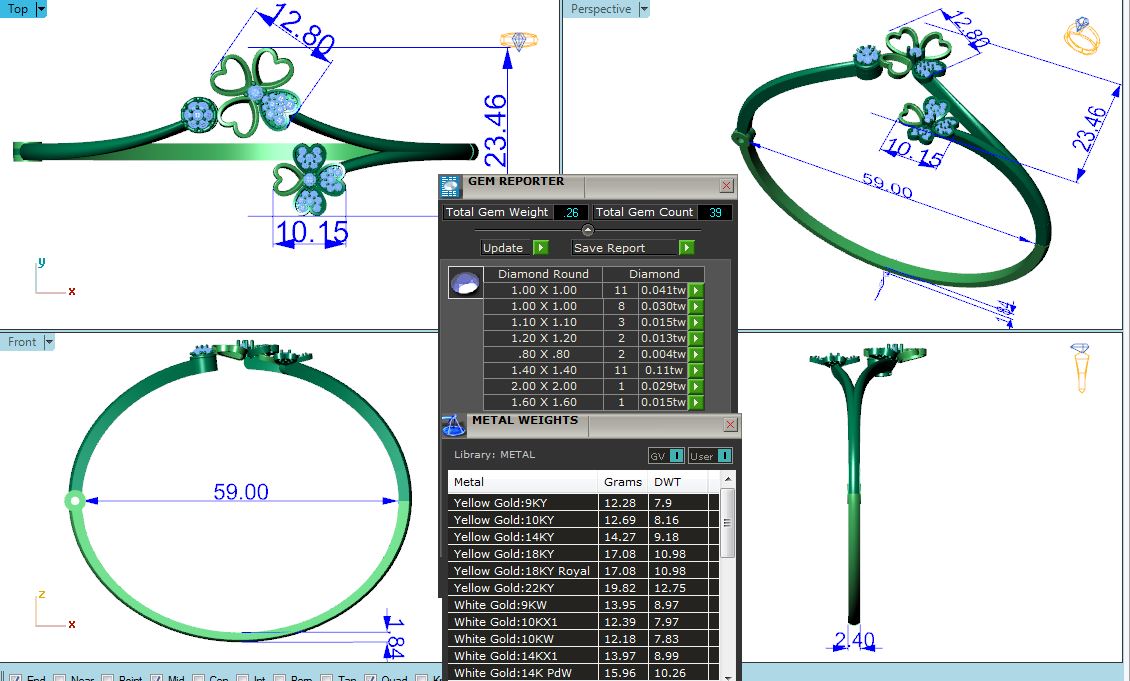1130x681 pixels.
Task: Click the ring icon in Top viewport corner
Action: click(518, 41)
